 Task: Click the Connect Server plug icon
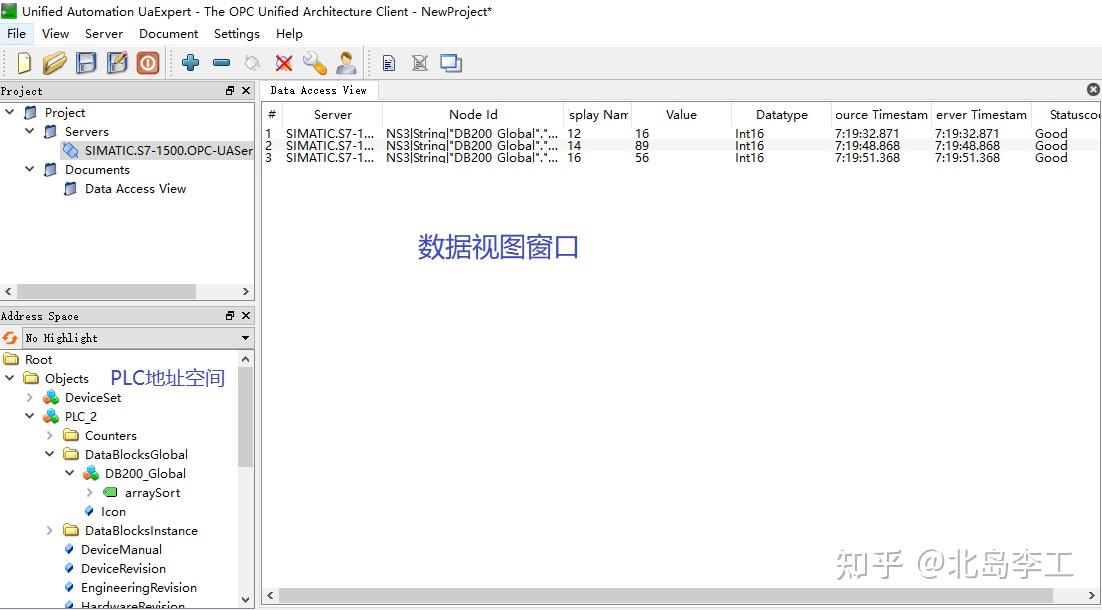point(252,62)
